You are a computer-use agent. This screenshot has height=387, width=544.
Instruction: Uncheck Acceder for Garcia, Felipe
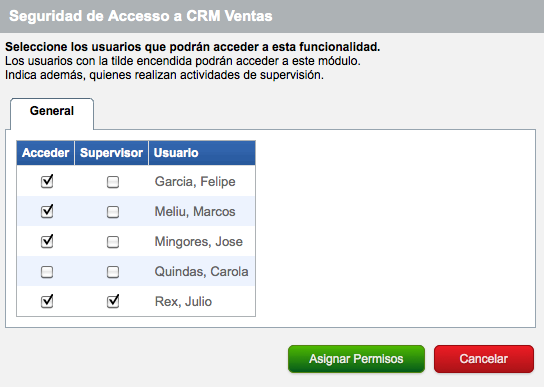tap(47, 182)
